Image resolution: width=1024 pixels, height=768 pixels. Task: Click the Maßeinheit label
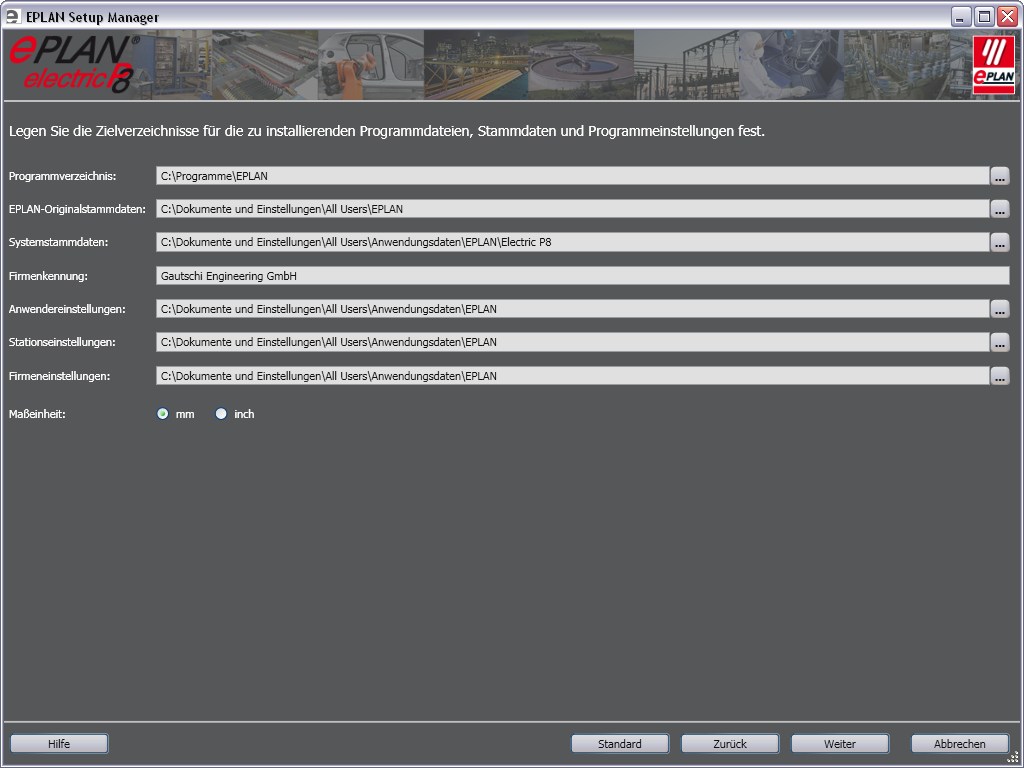point(37,414)
